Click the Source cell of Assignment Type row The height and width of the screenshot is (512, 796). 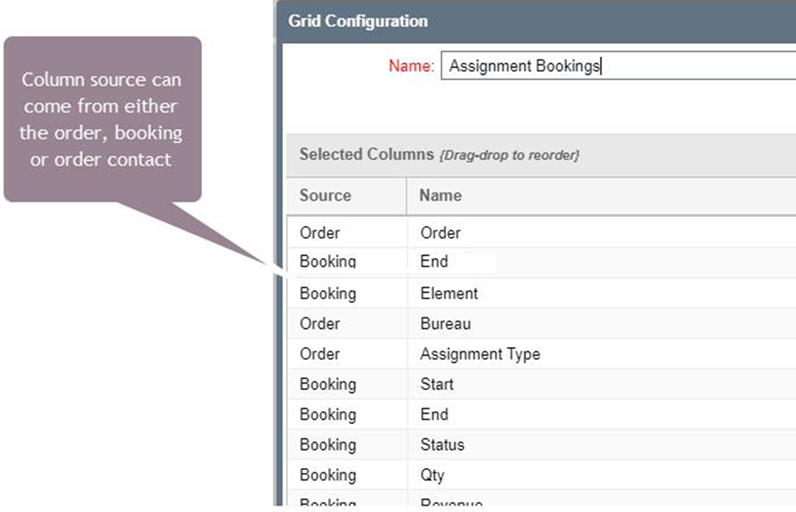click(347, 354)
